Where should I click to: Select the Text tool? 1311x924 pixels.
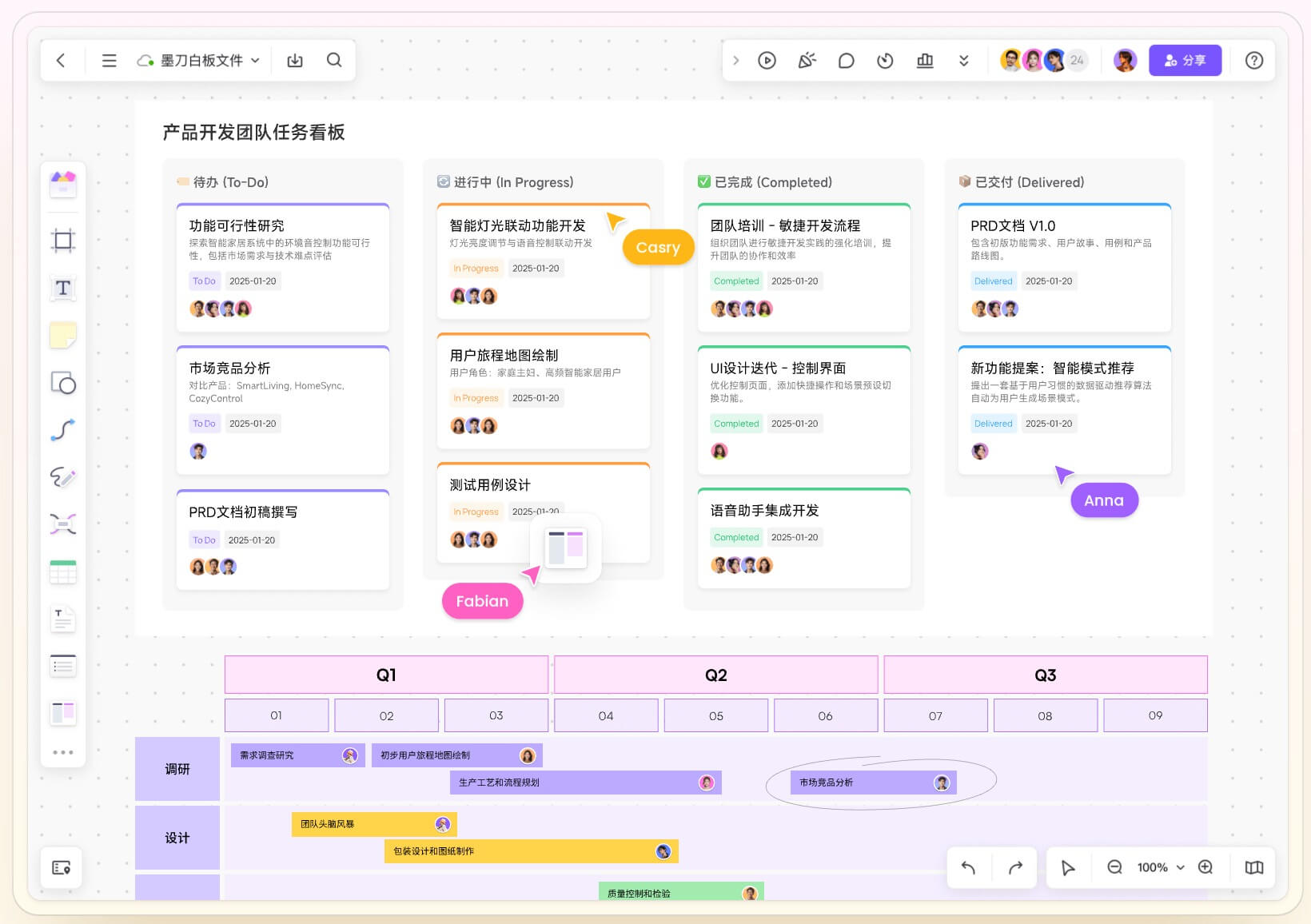pos(63,288)
